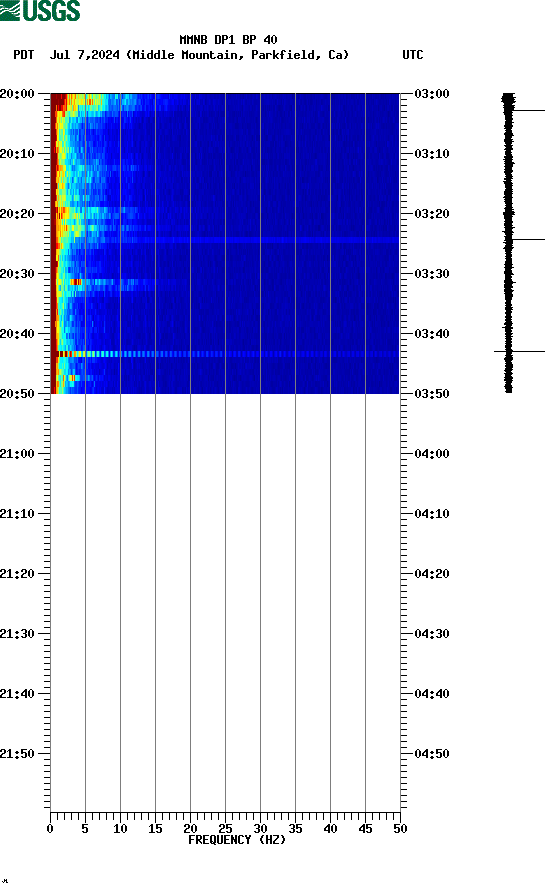
Task: Click the '03:00' UTC time label
Action: tap(432, 94)
